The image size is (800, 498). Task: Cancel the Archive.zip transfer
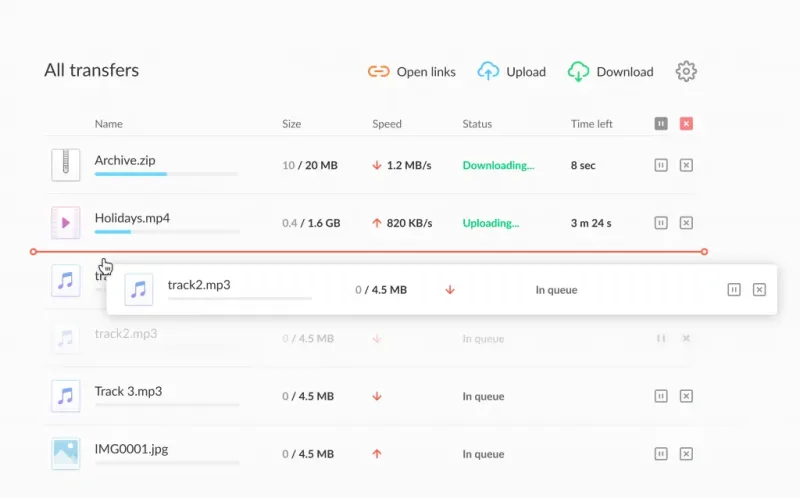click(686, 165)
